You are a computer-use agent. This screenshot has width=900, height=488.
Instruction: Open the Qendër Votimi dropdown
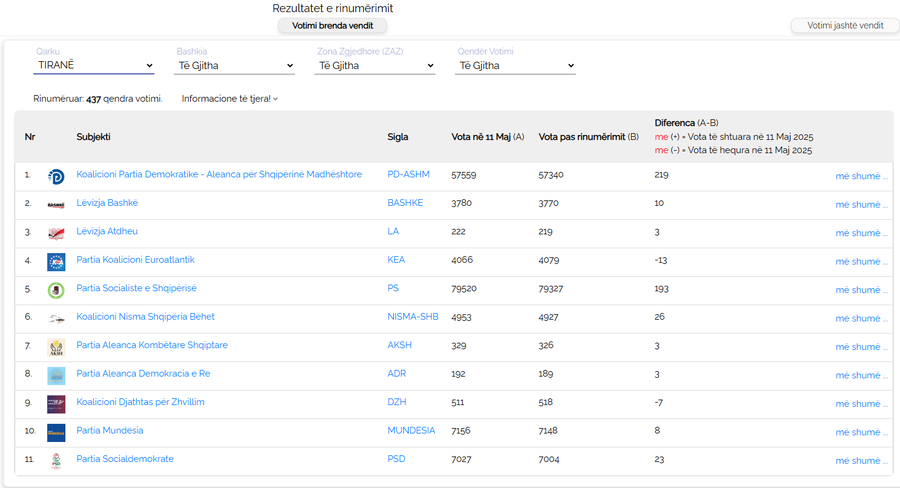click(515, 65)
